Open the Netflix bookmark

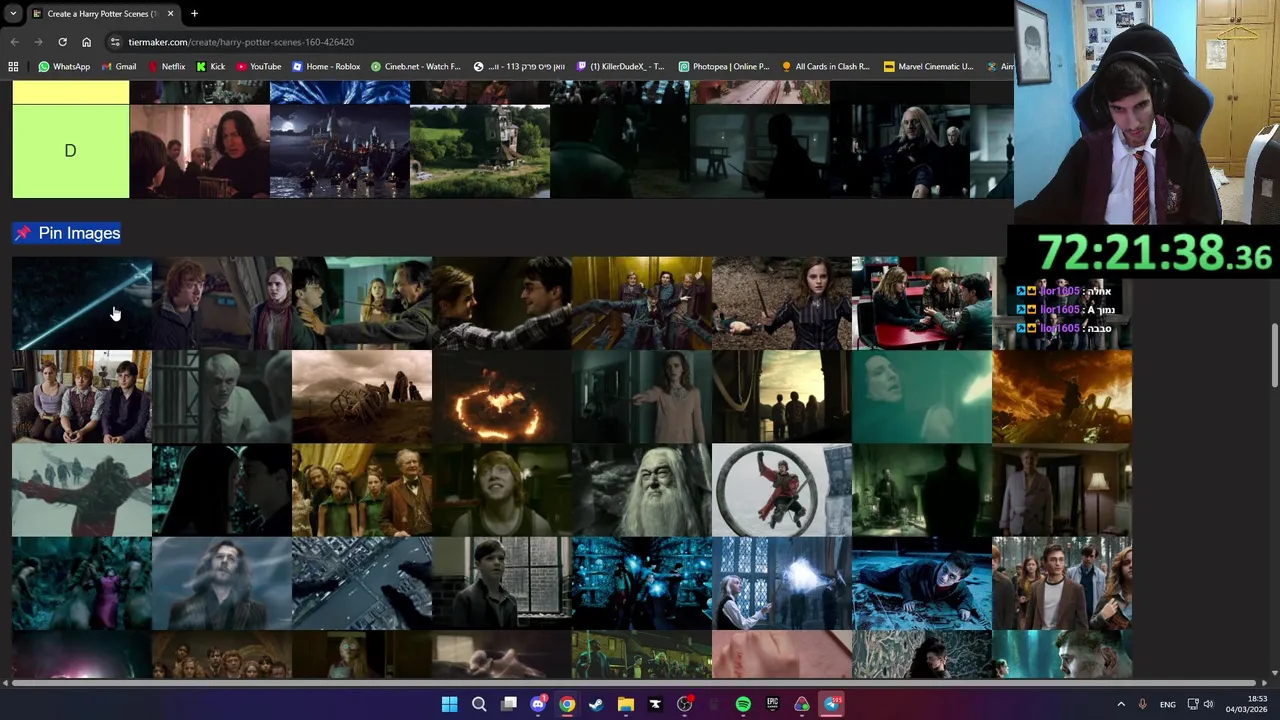(166, 66)
